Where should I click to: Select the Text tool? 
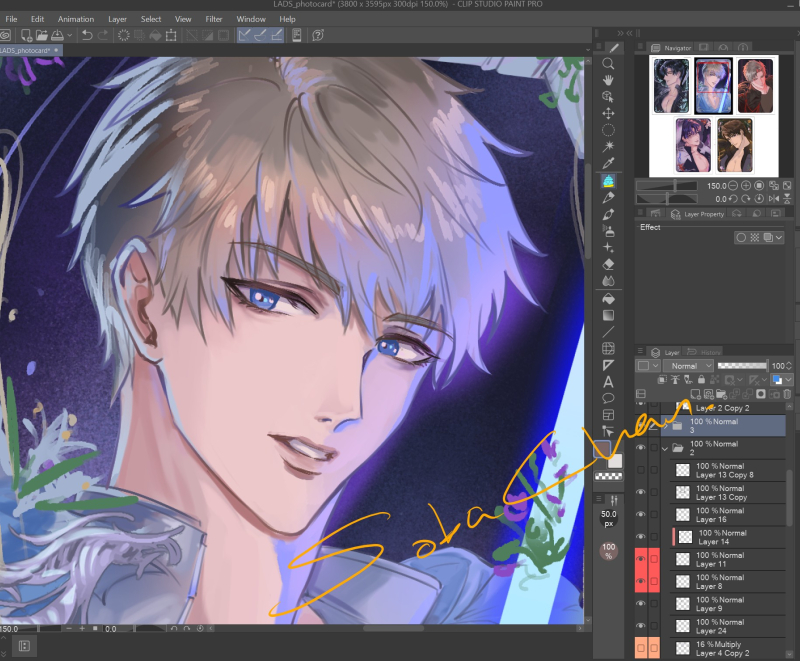click(x=608, y=382)
